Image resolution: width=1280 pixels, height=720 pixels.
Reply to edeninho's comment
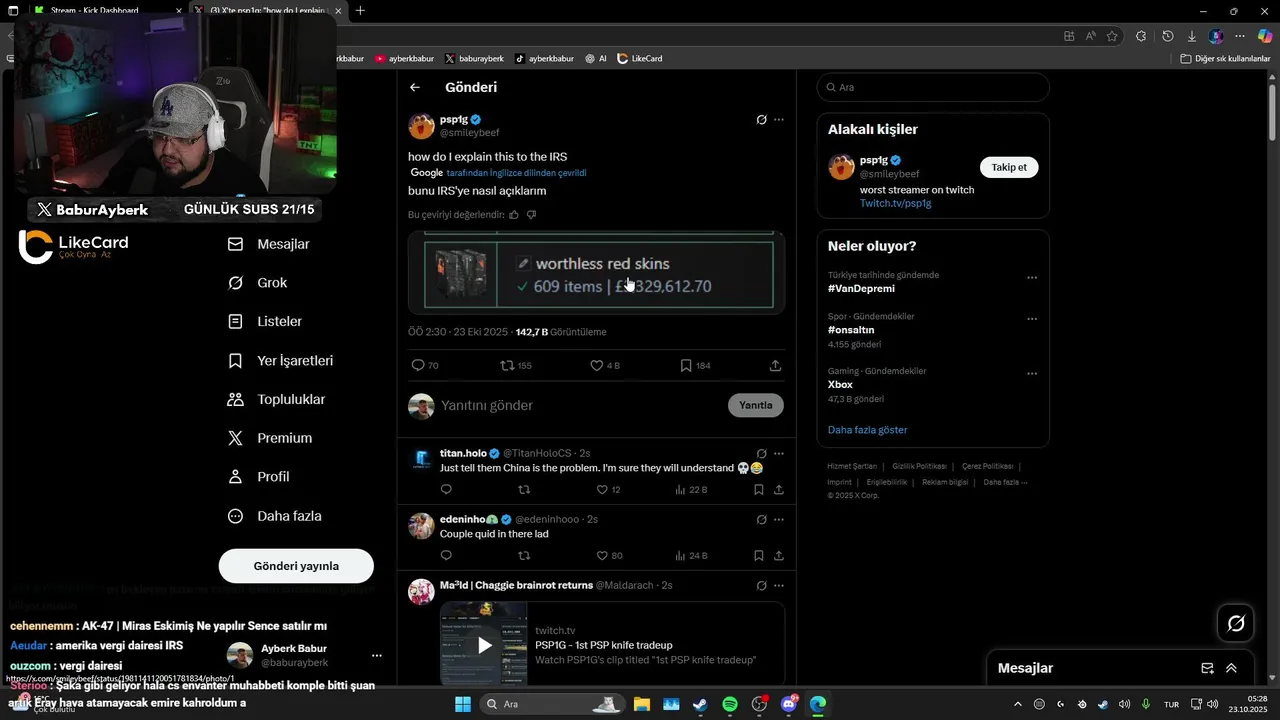coord(446,556)
